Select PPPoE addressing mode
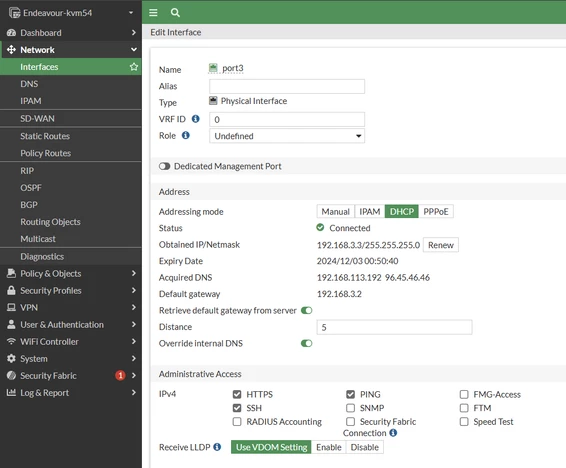 (x=436, y=211)
